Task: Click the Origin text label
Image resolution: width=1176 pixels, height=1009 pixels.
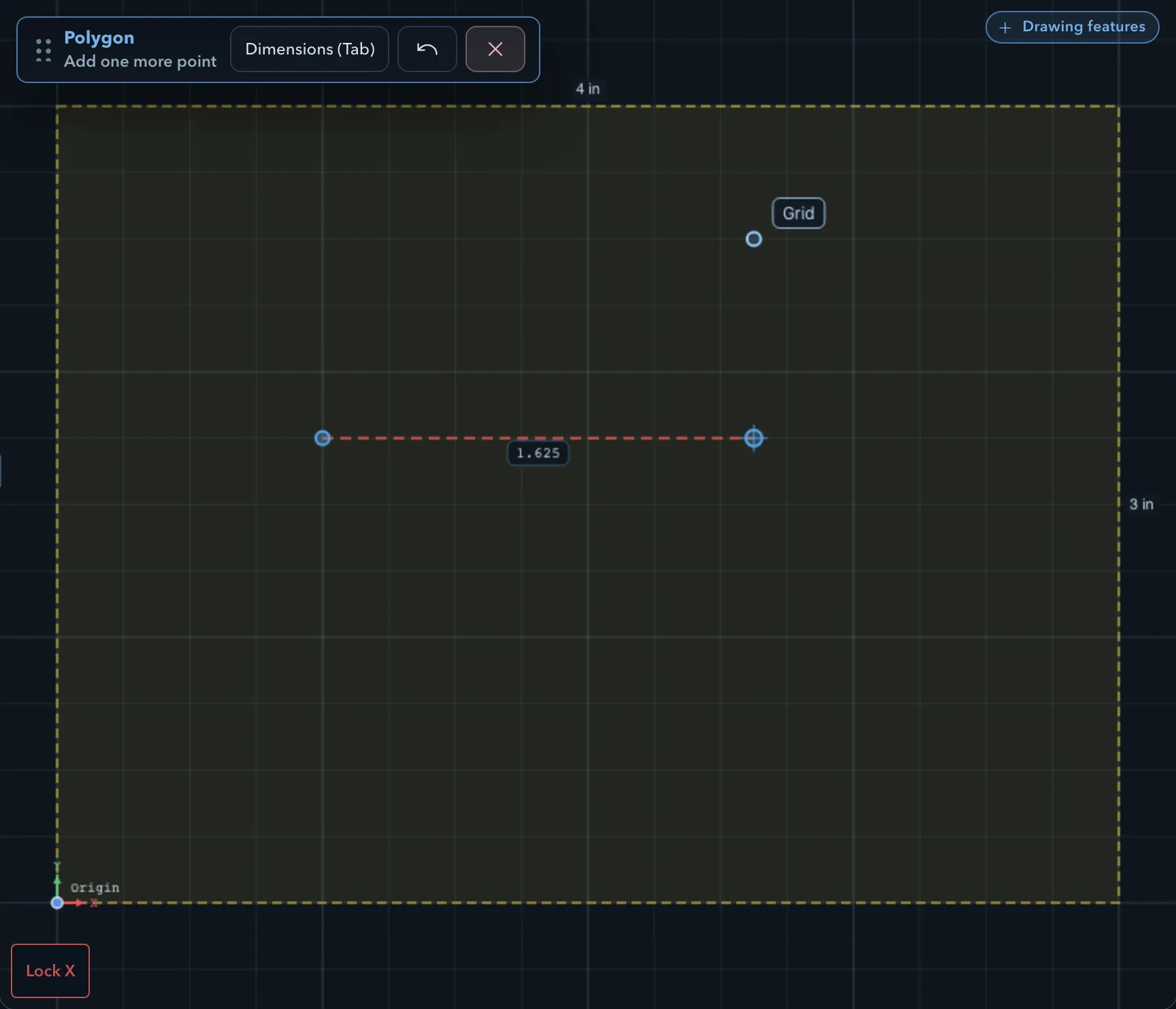Action: click(x=95, y=887)
